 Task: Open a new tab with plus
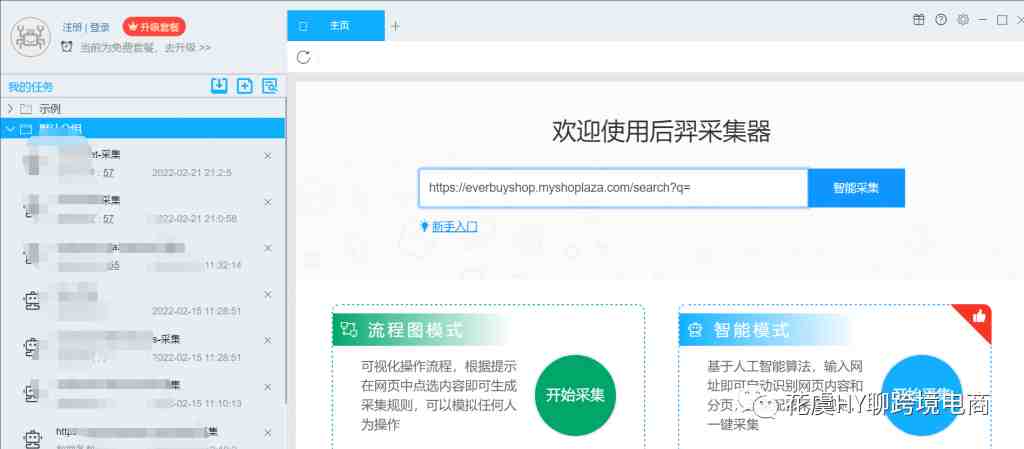point(395,26)
